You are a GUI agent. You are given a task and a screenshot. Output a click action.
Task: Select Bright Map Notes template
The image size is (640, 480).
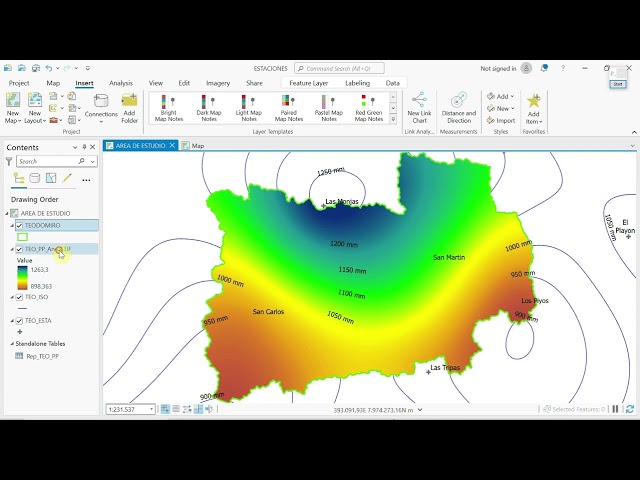(x=169, y=108)
